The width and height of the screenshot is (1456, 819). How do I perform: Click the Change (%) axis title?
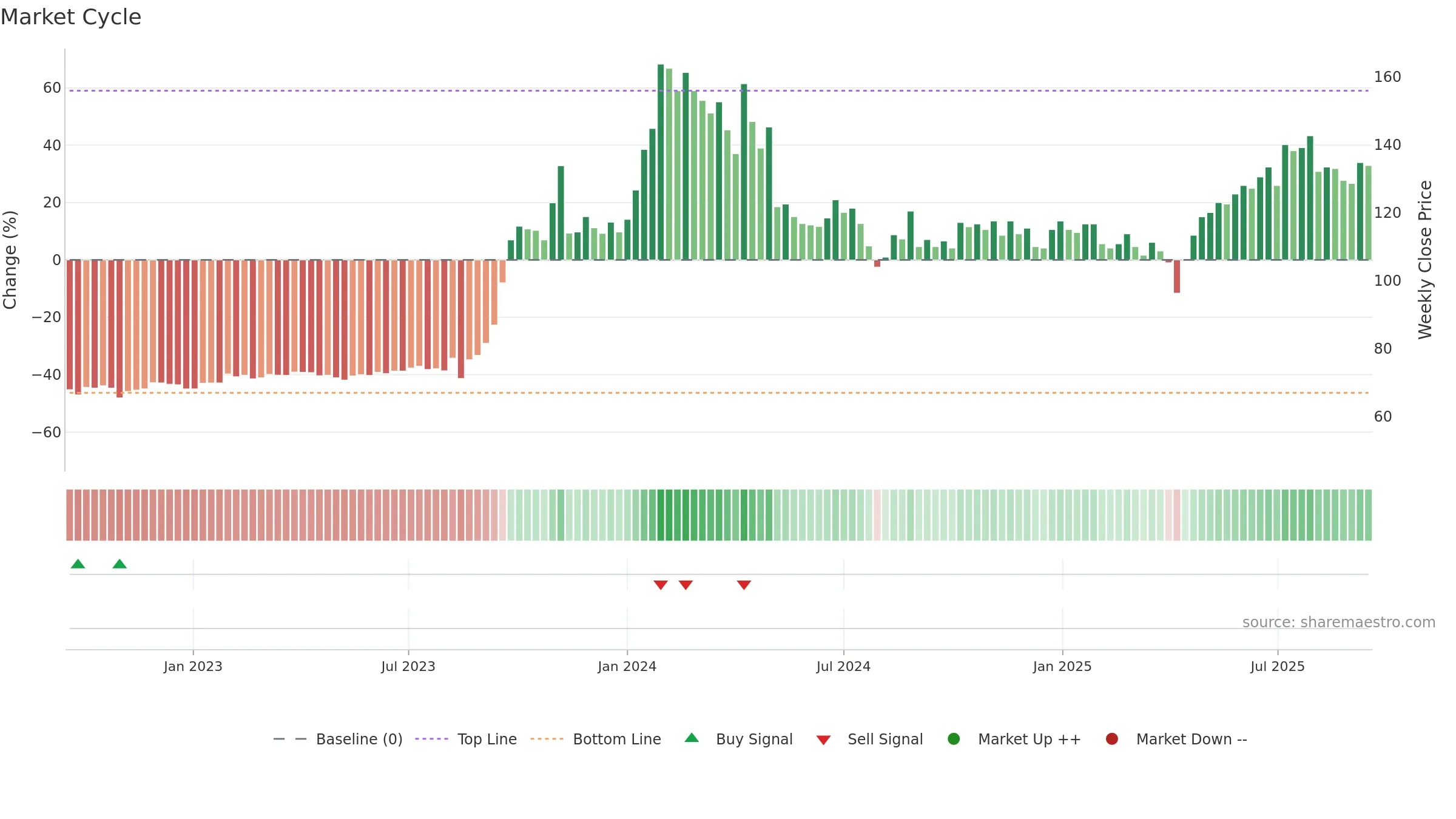[10, 260]
